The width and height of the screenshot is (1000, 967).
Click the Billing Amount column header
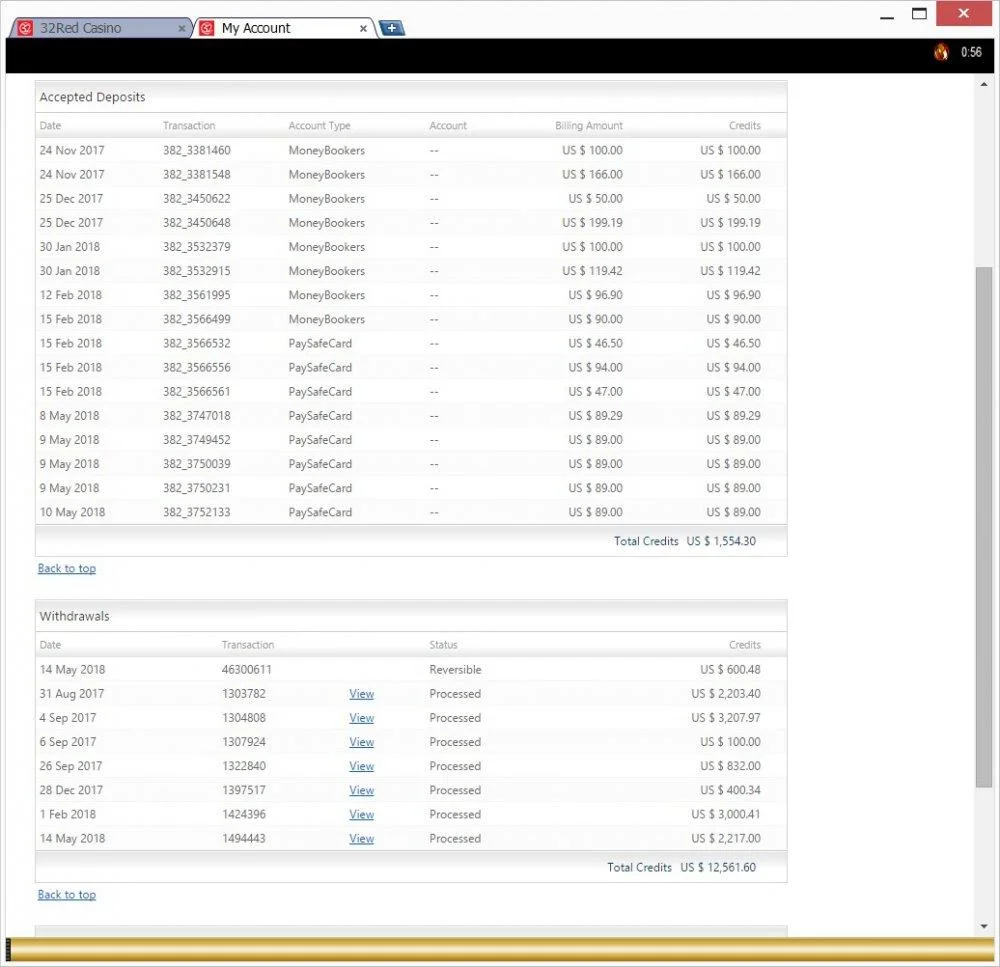pos(589,126)
